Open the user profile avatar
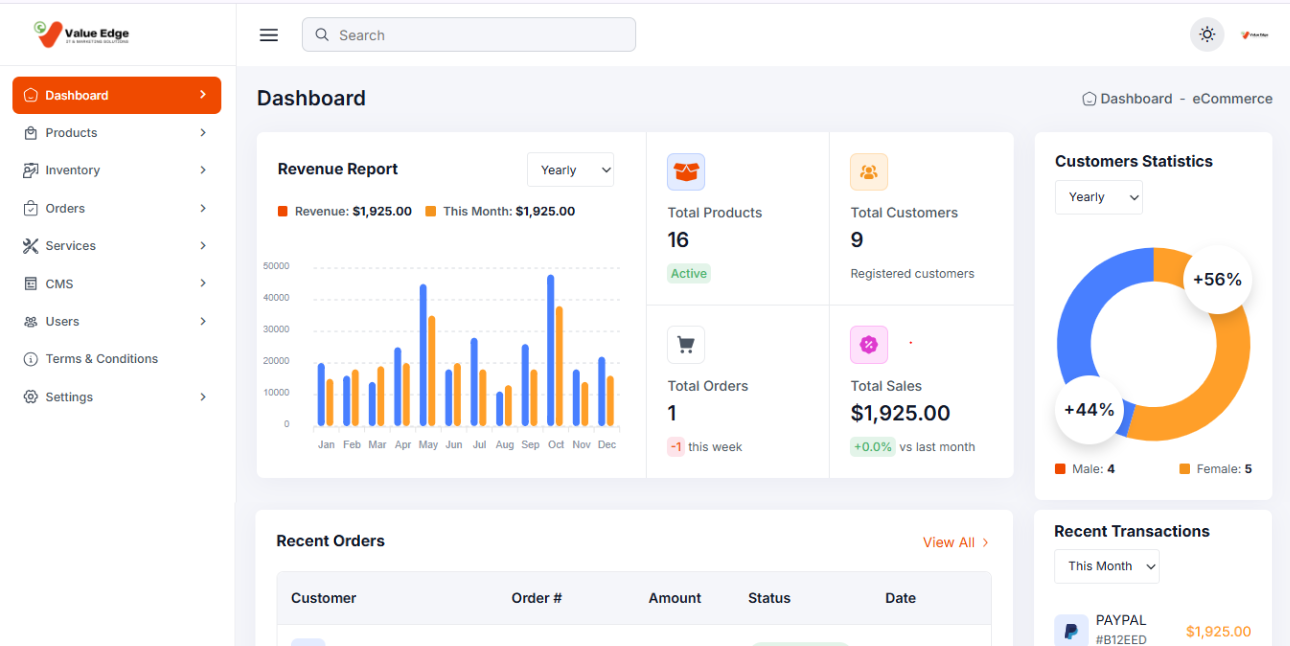 point(1254,35)
